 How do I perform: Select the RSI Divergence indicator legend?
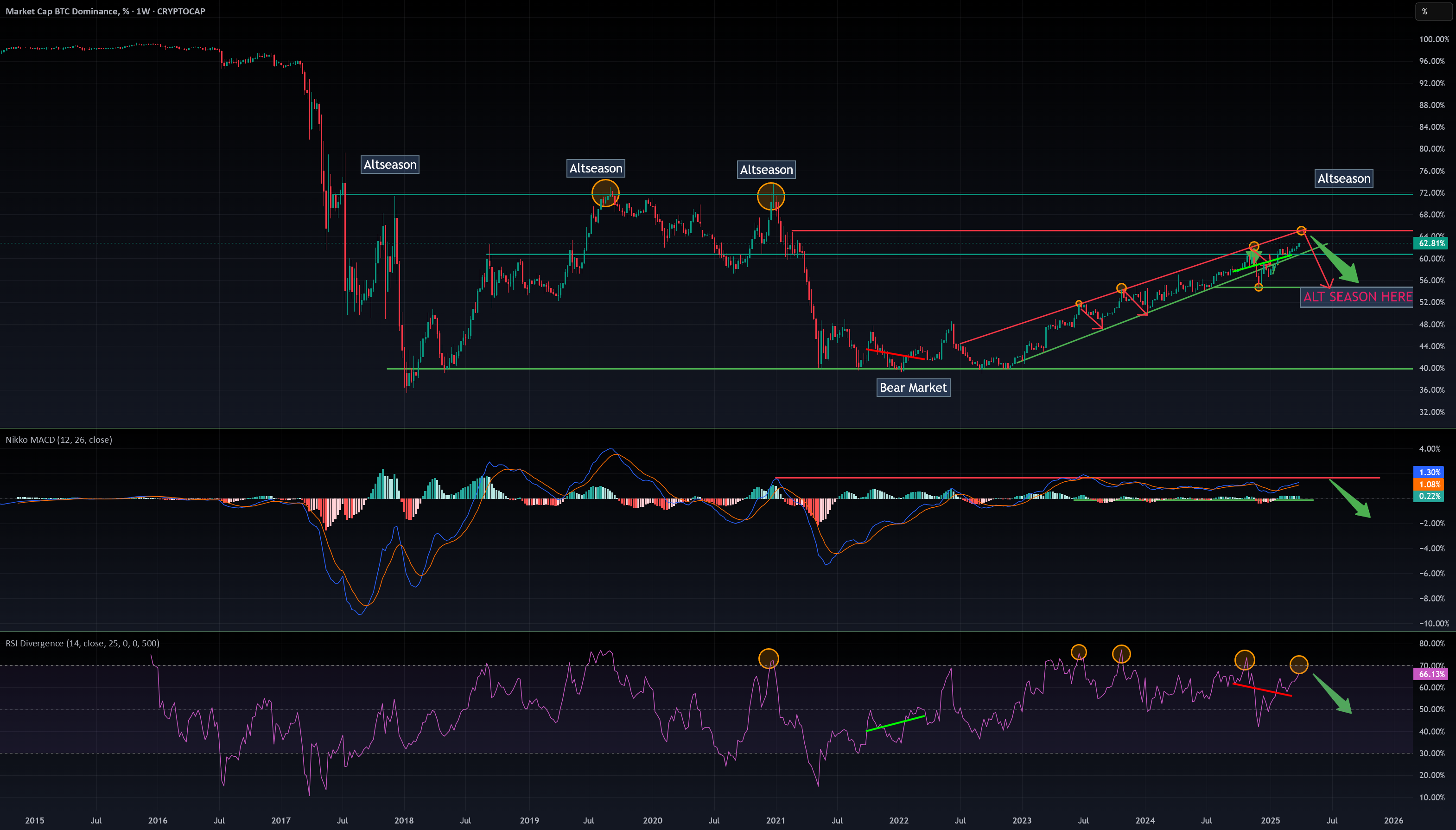(x=83, y=643)
